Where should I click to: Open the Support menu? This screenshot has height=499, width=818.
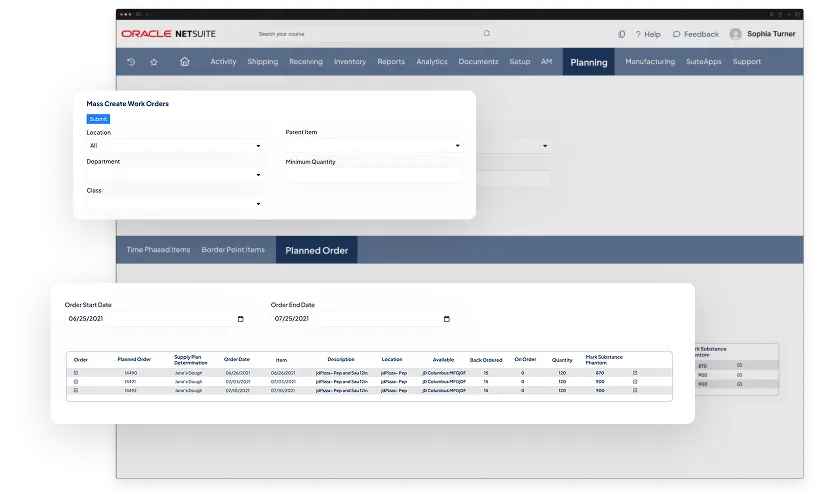coord(747,62)
